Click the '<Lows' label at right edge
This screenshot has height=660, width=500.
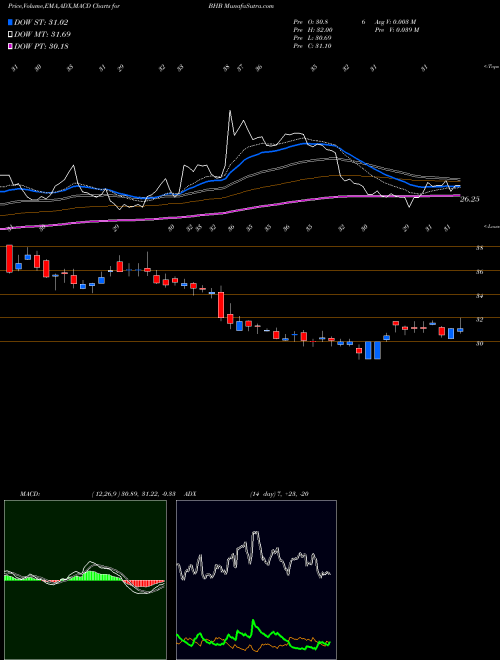491,226
